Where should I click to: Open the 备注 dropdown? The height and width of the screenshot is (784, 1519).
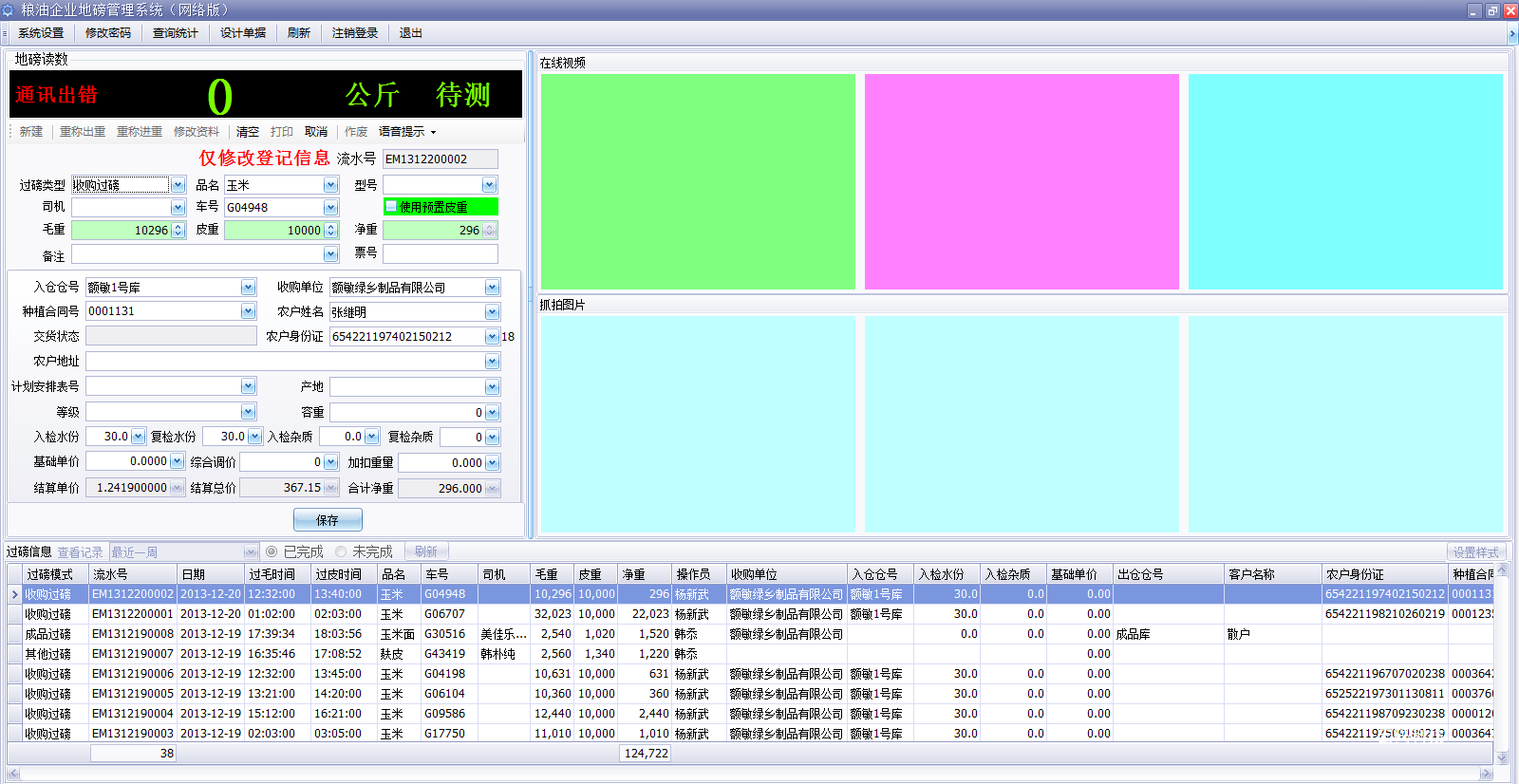pos(330,254)
